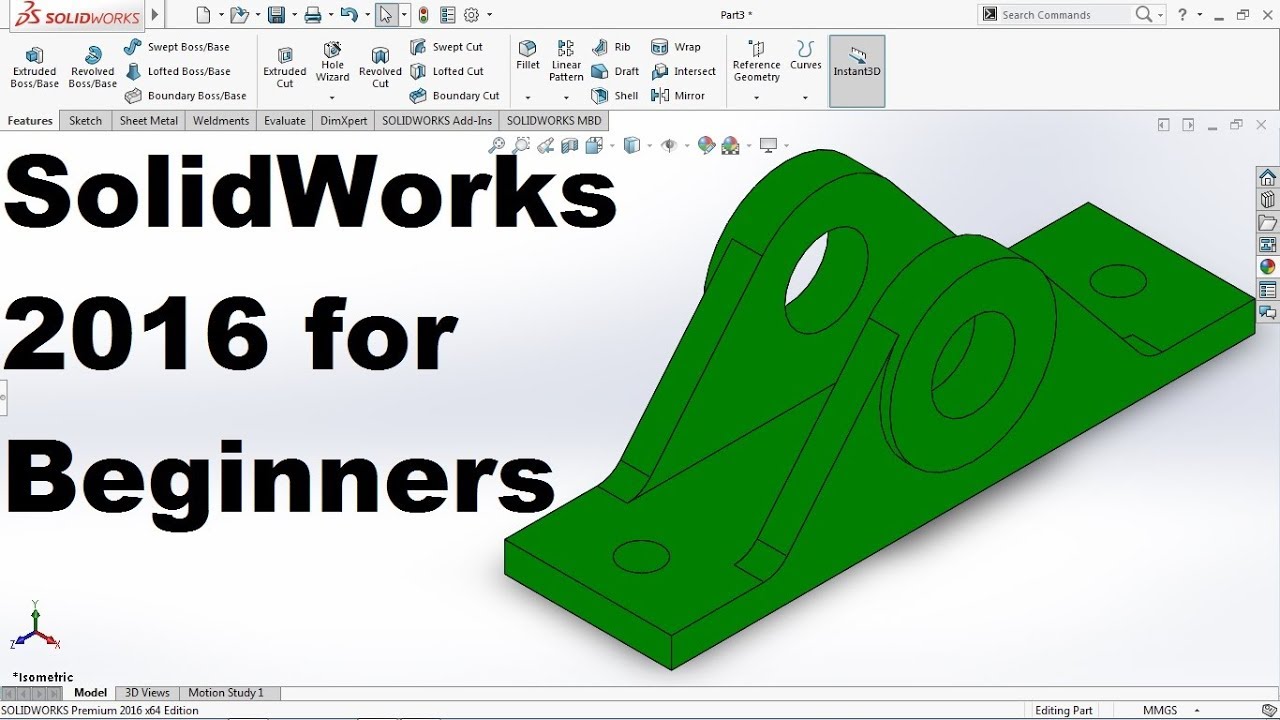Click in the Search Commands field
The width and height of the screenshot is (1280, 720).
[1065, 15]
